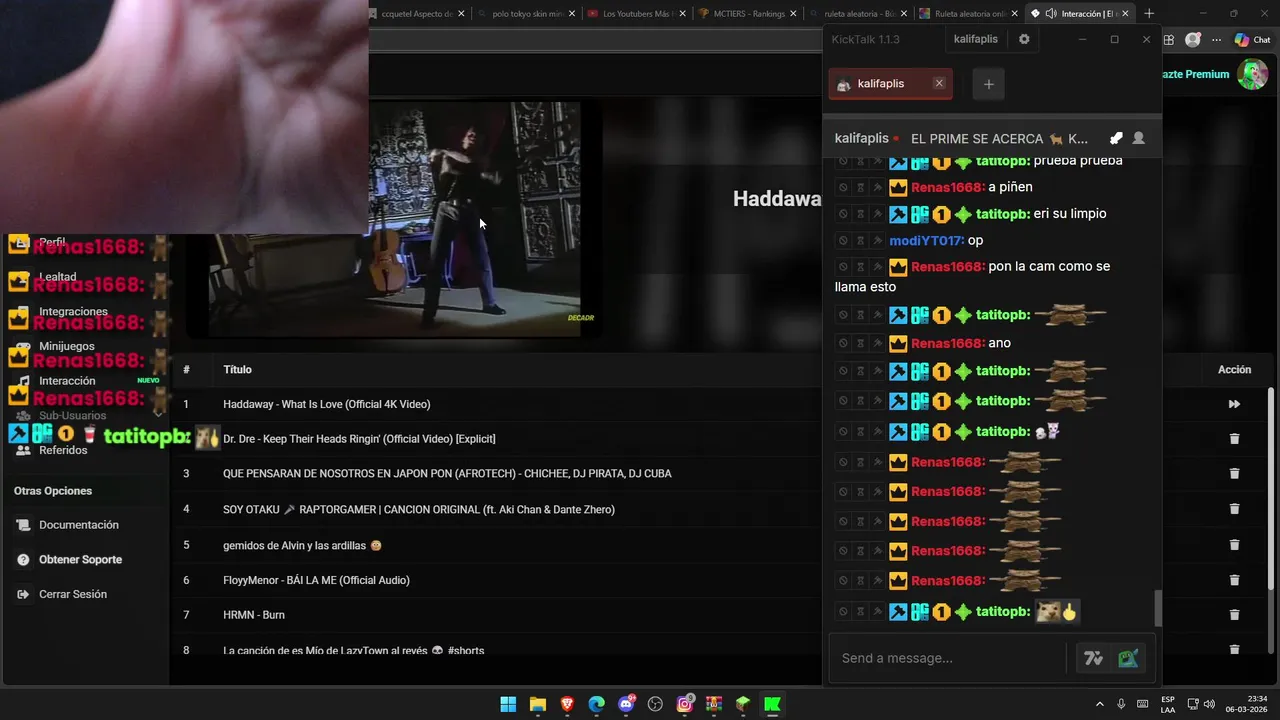1280x720 pixels.
Task: Delete HRMN - Burn from queue
Action: click(1234, 615)
